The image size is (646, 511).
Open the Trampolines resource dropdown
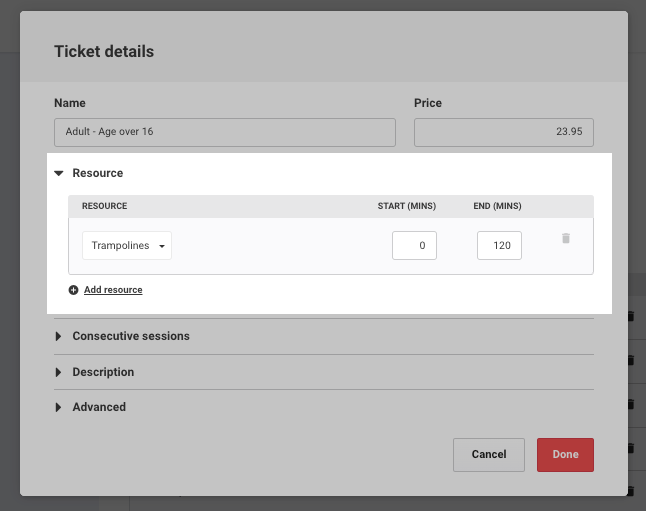point(127,246)
